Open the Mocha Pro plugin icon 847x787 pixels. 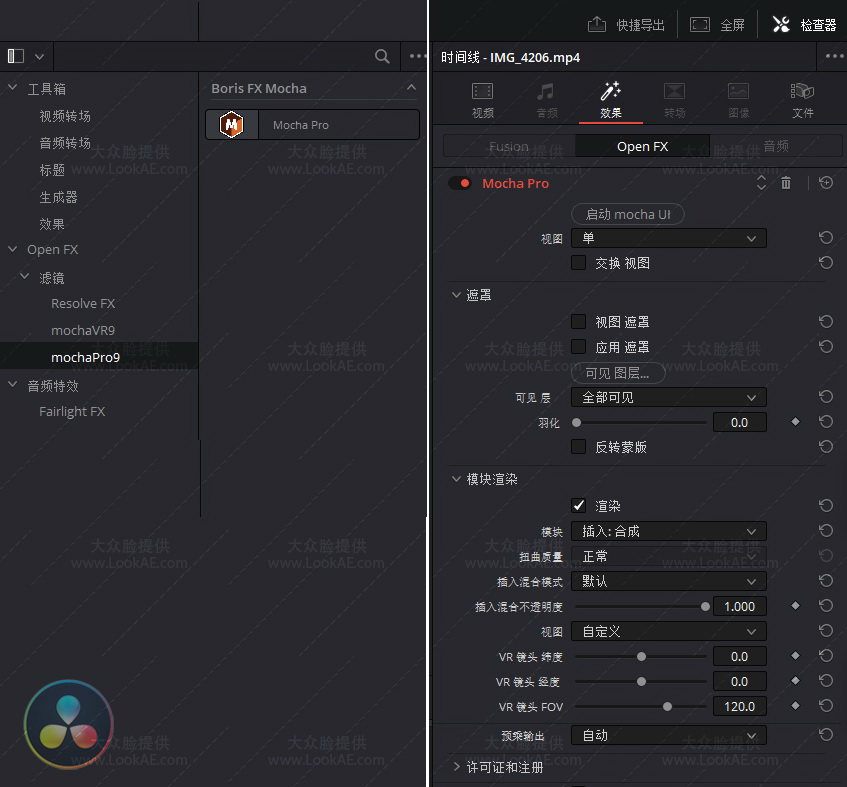point(232,125)
